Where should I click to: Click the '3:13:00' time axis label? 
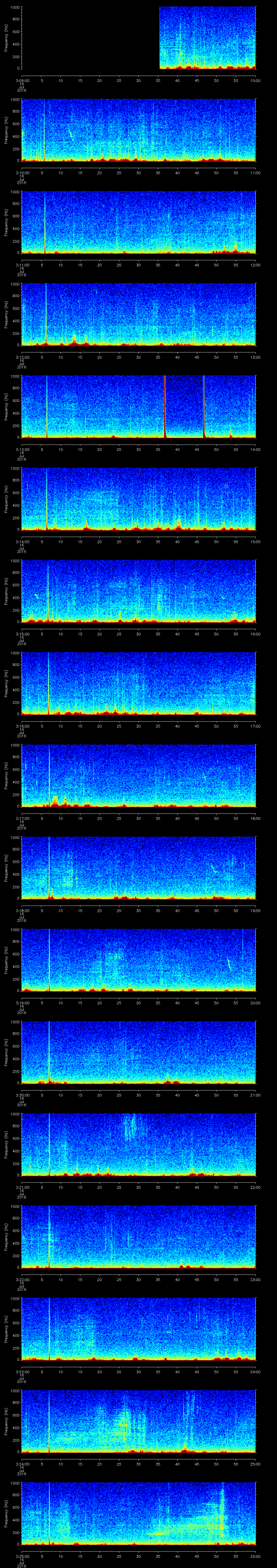point(22,449)
